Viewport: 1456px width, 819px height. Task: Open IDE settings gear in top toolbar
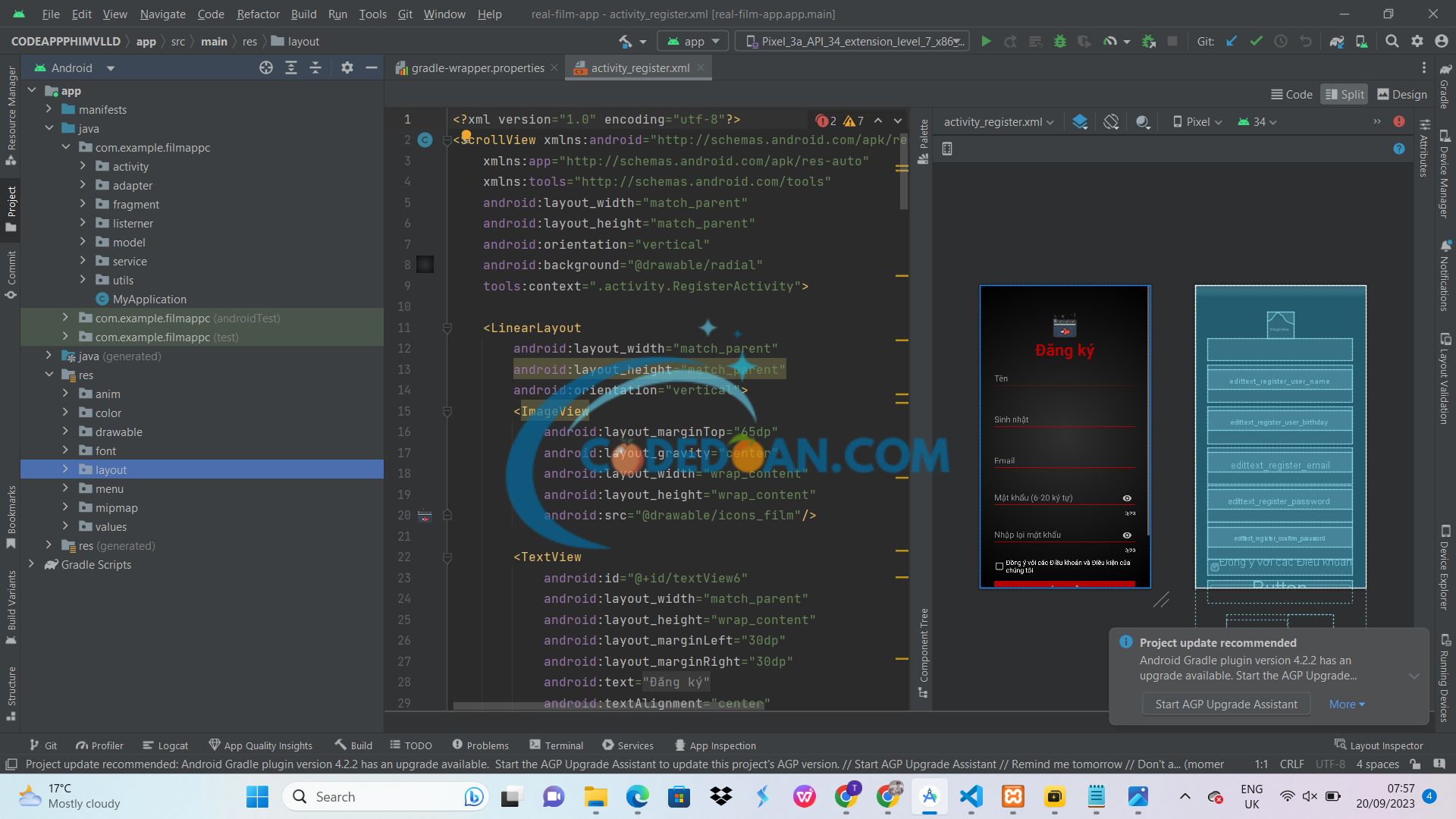[1417, 42]
